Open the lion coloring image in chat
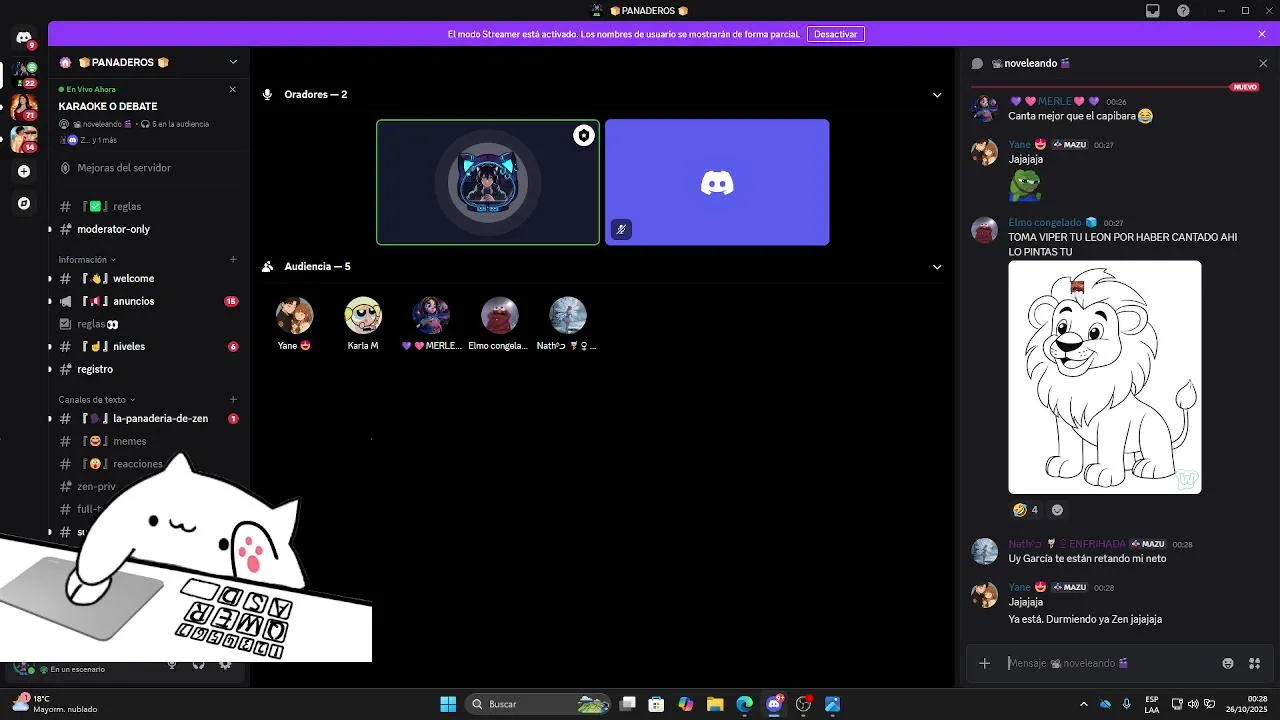This screenshot has height=720, width=1280. 1105,377
